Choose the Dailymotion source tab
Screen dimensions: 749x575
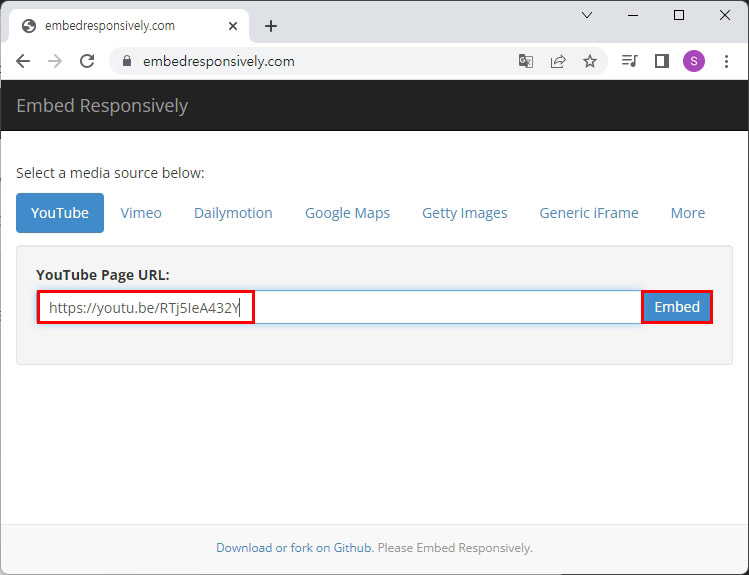[x=233, y=213]
